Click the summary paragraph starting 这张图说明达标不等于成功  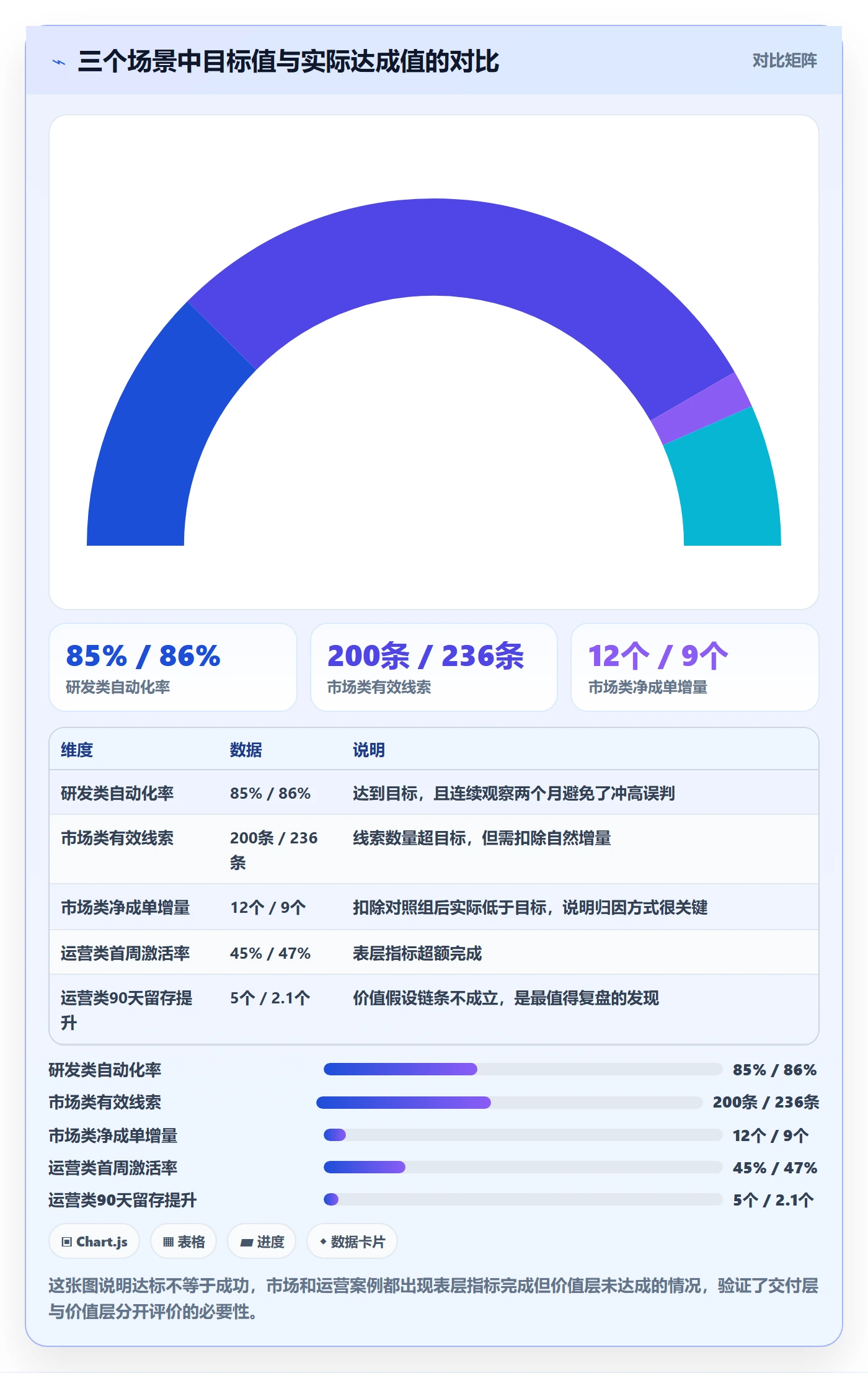tap(433, 1299)
